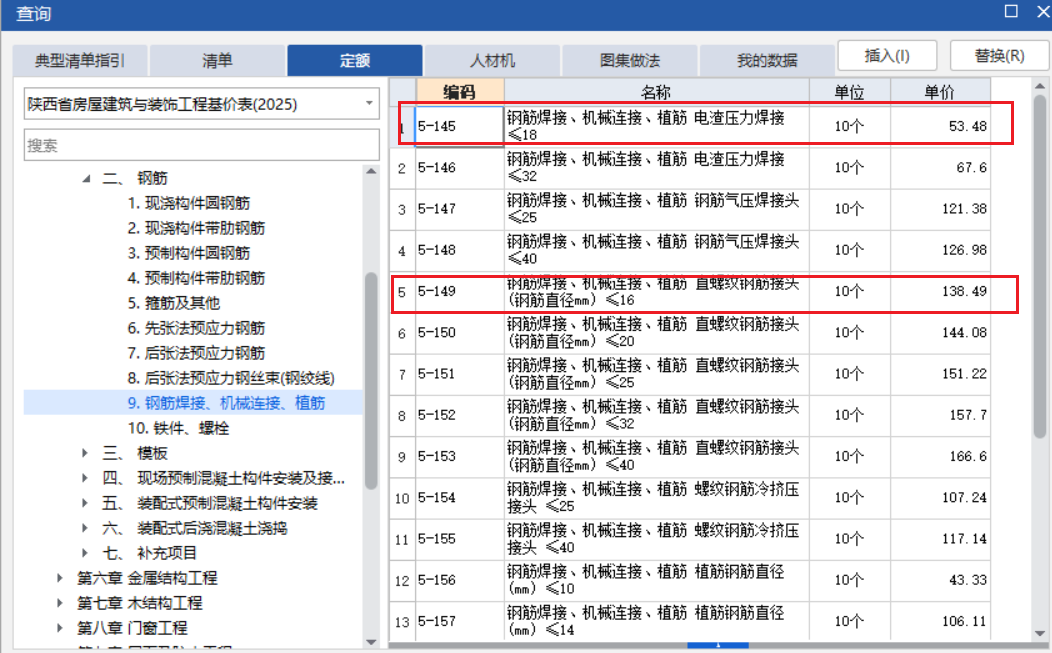This screenshot has width=1052, height=653.
Task: Switch to the 人材机 tab
Action: 491,60
